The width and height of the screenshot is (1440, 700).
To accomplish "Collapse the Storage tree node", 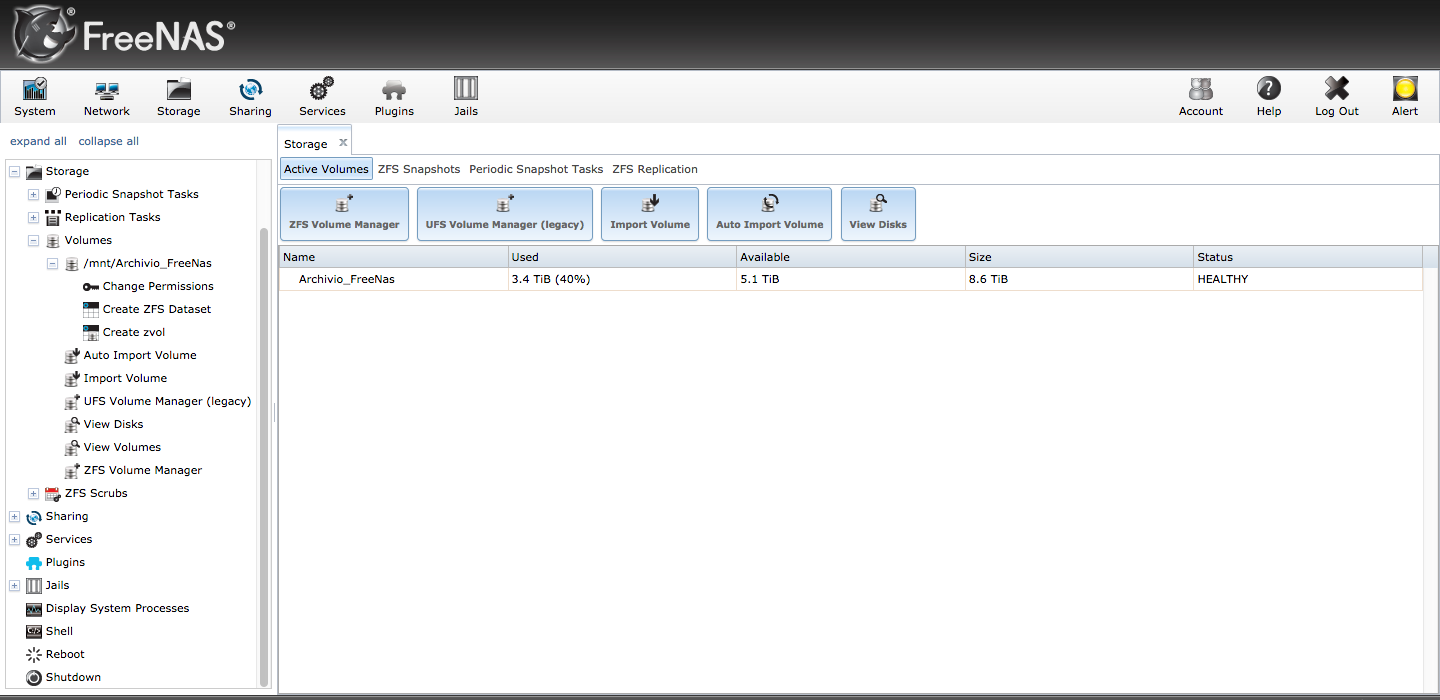I will (14, 171).
